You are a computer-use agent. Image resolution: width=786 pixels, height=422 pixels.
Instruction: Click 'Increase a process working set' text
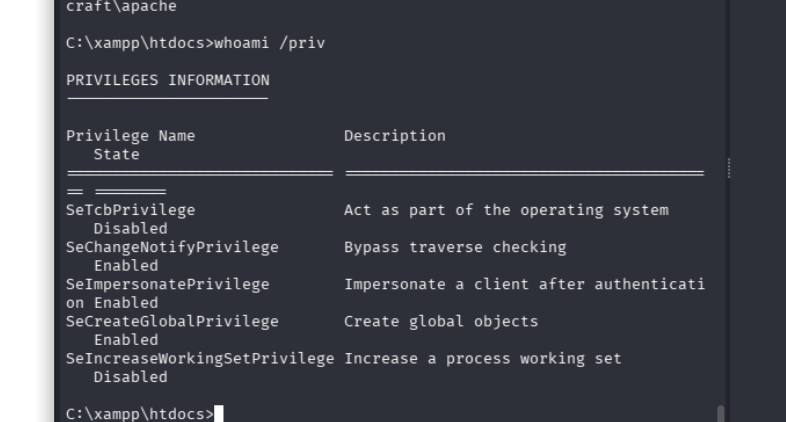pyautogui.click(x=482, y=358)
